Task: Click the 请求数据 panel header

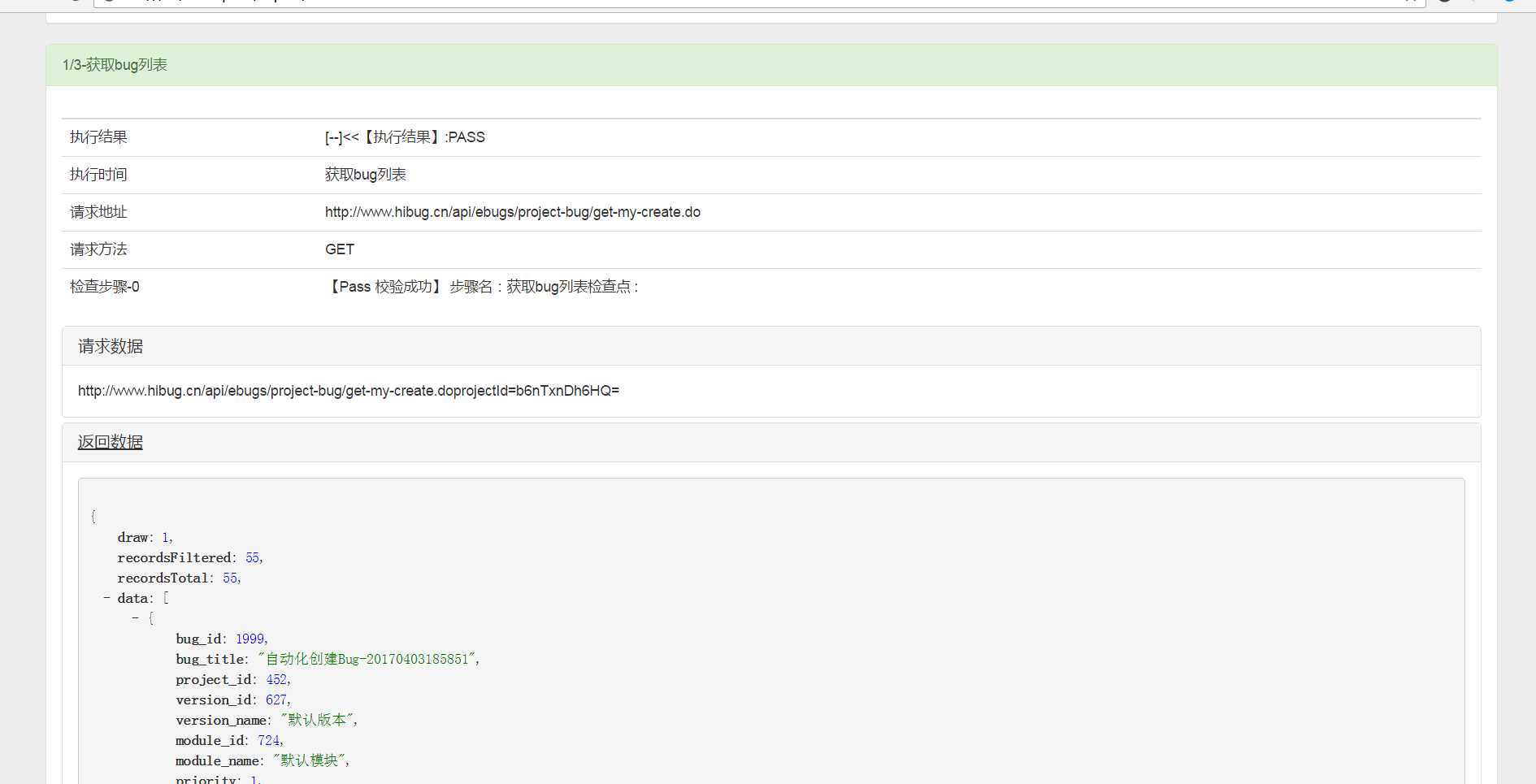Action: 111,346
